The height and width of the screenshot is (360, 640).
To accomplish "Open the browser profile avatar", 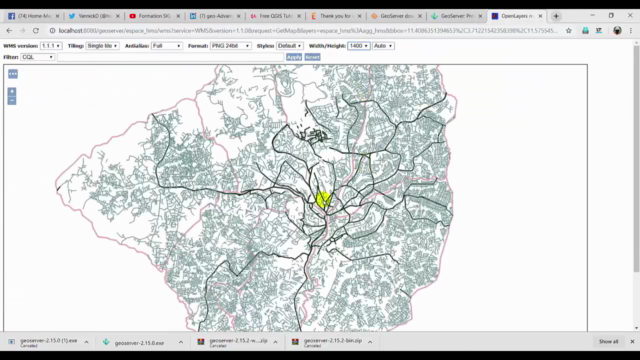I will (617, 31).
